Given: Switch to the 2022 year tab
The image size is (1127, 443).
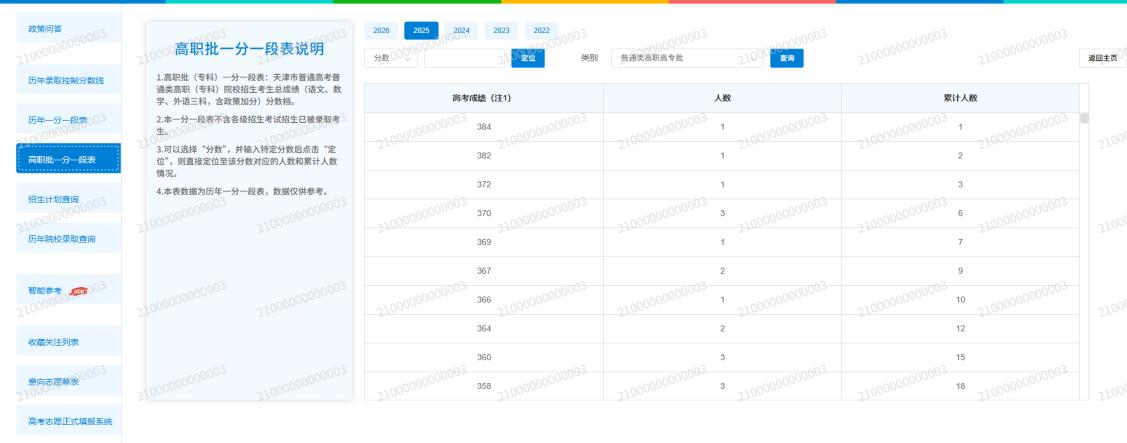Looking at the screenshot, I should (542, 30).
